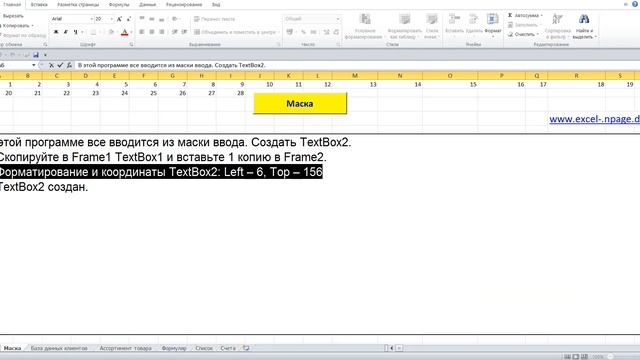
Task: Click the yellow Маска button
Action: 300,103
